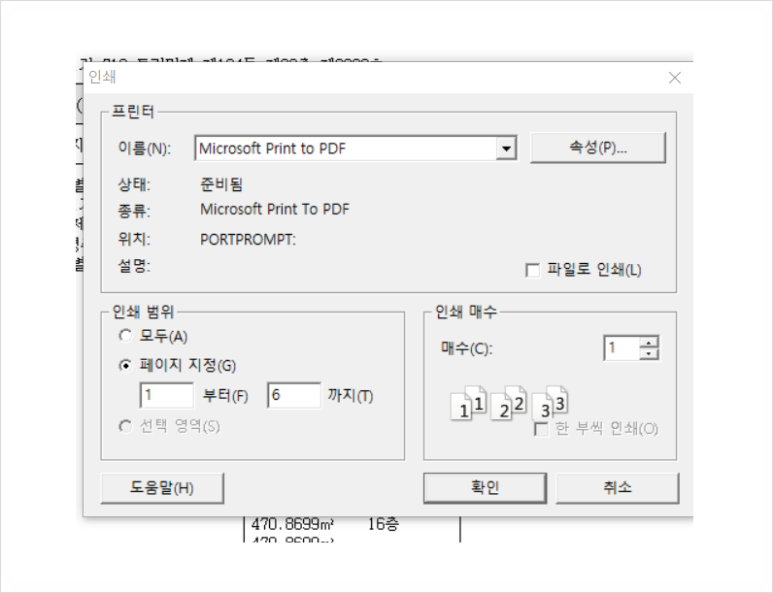Toggle the 한 부씩 인쇄(O) collate checkbox
773x593 pixels.
[x=541, y=429]
